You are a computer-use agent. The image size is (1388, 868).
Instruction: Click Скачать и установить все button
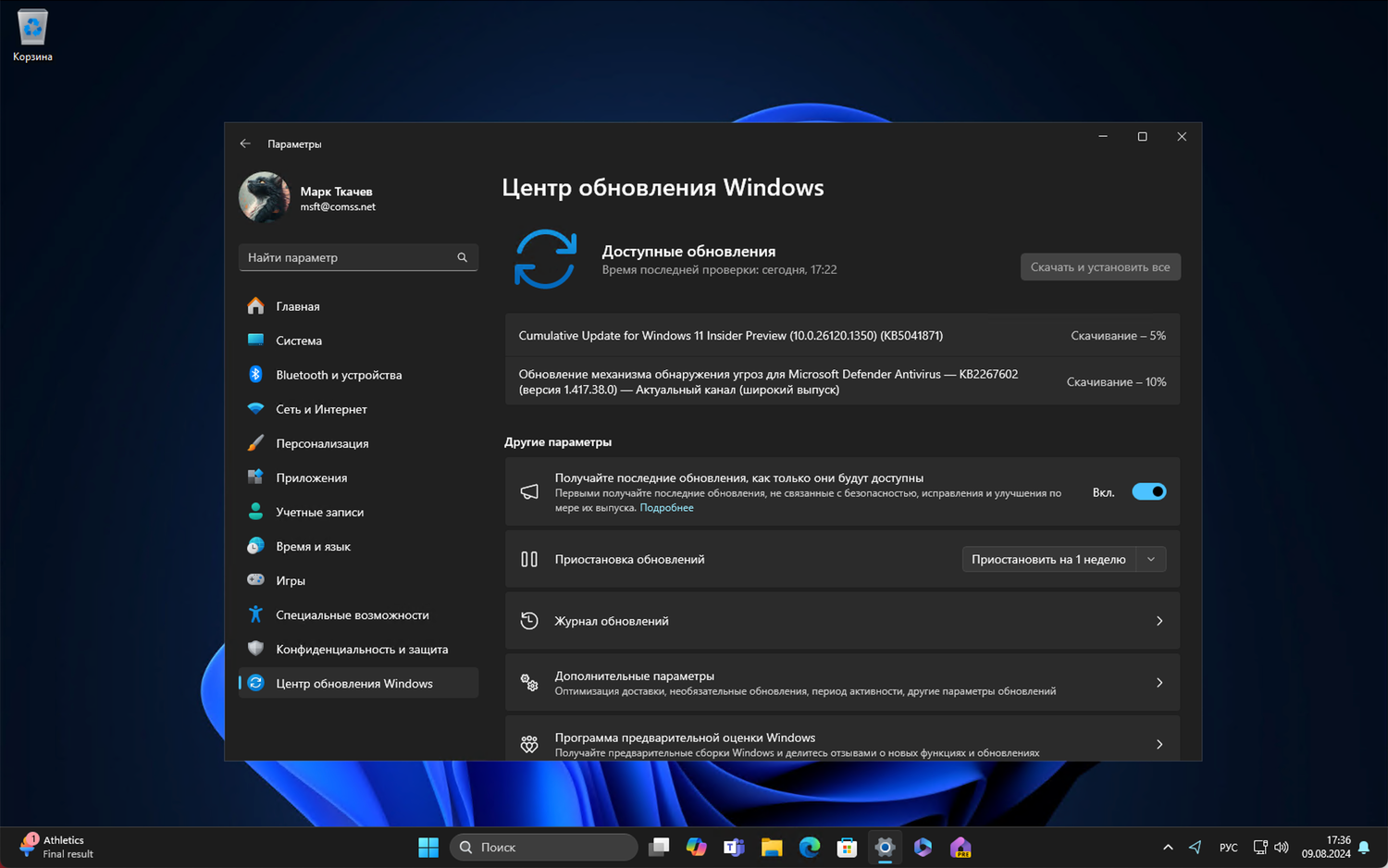click(1100, 267)
